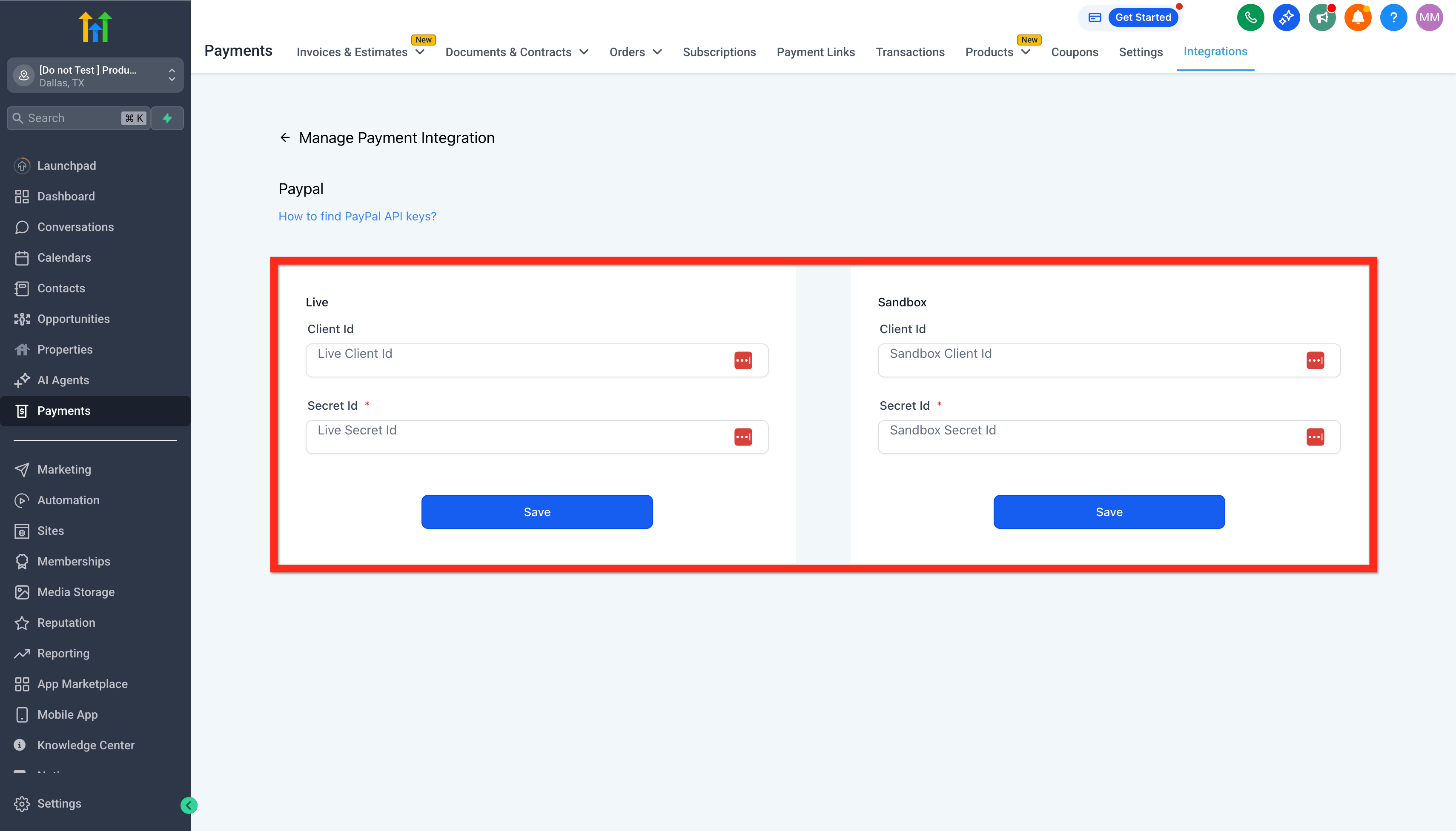1456x831 pixels.
Task: Open the account location switcher
Action: (95, 75)
